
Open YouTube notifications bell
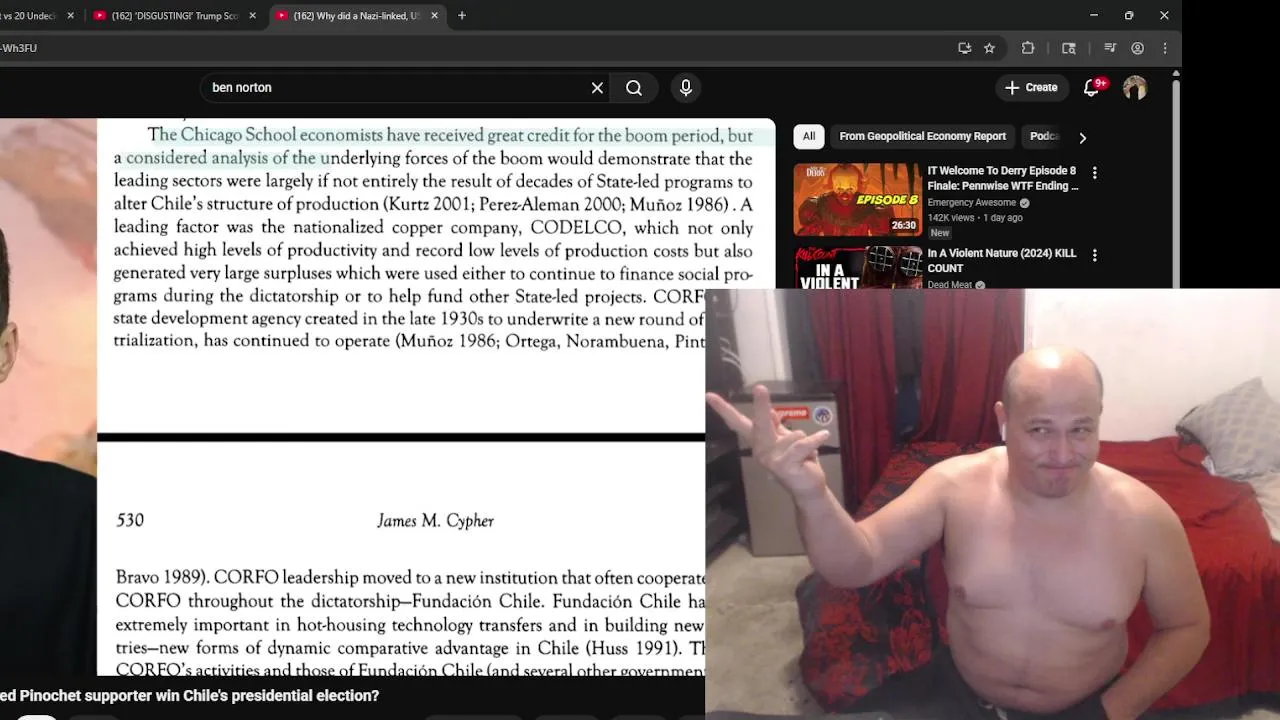tap(1092, 88)
